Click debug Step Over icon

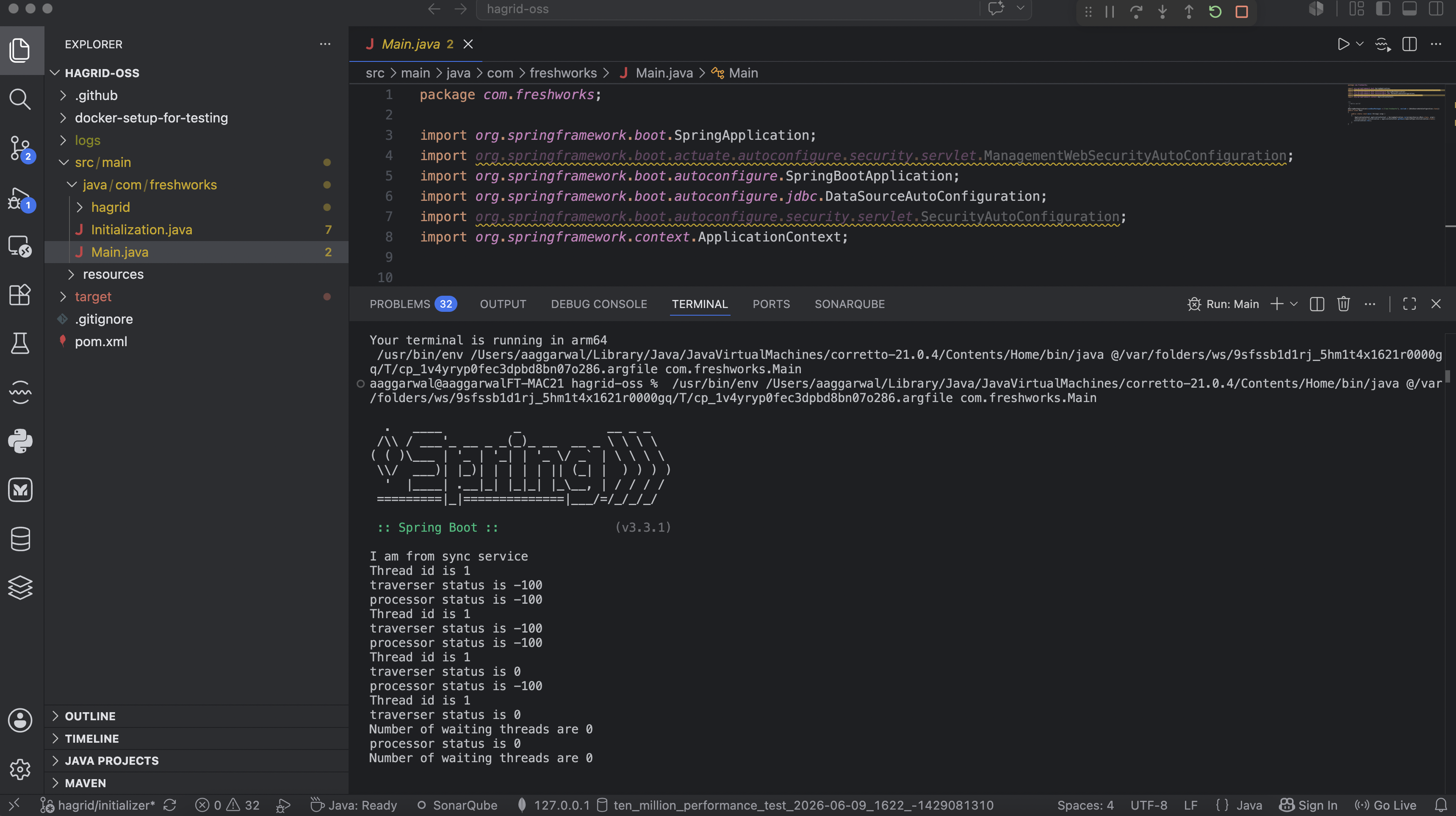tap(1136, 11)
